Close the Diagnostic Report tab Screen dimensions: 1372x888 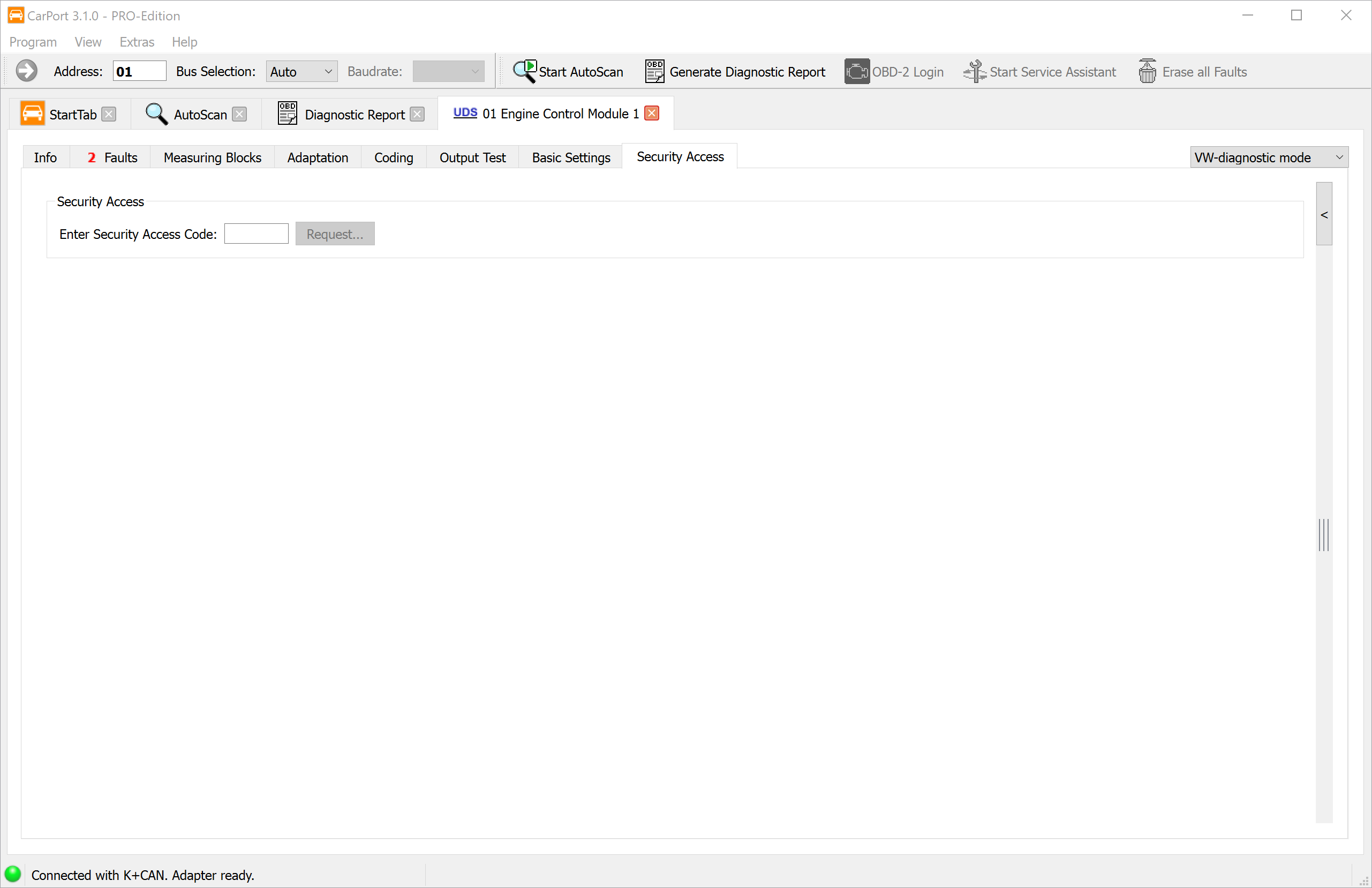(417, 114)
